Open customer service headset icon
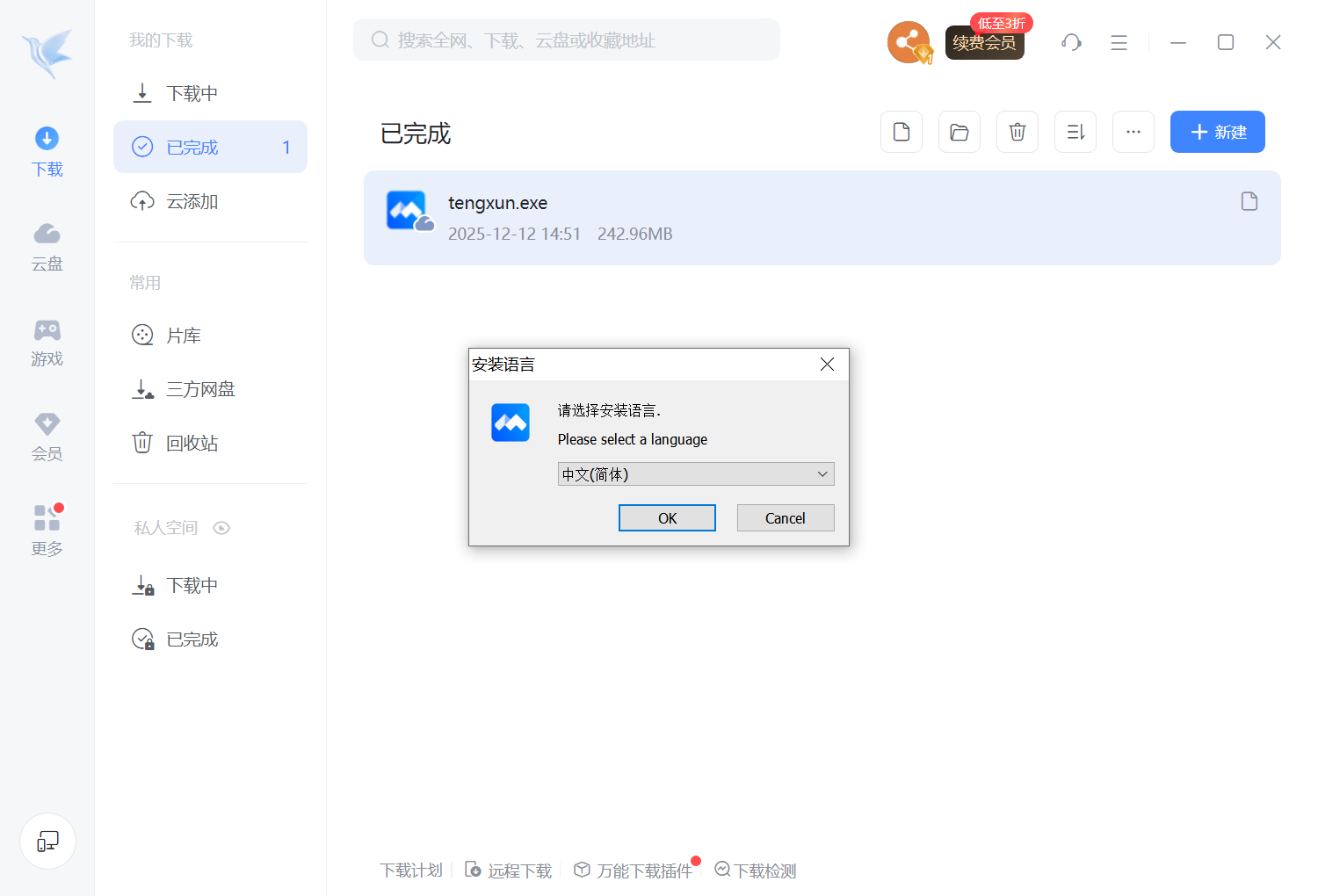 tap(1071, 42)
